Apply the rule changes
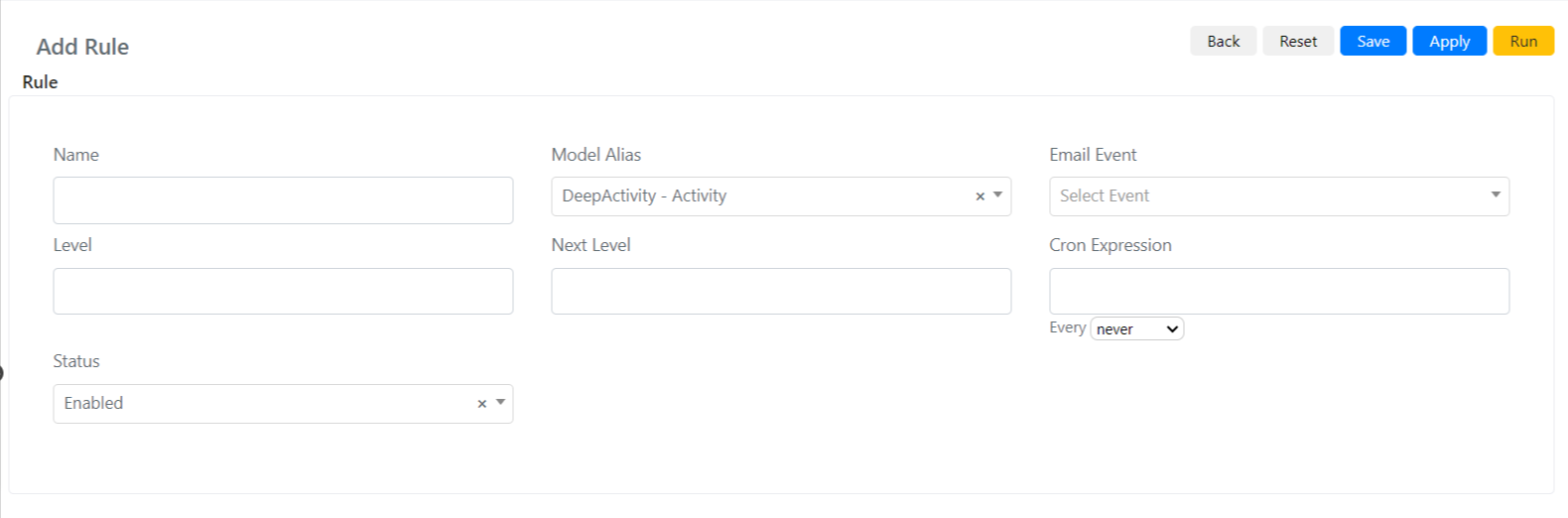The image size is (1568, 518). click(x=1449, y=41)
